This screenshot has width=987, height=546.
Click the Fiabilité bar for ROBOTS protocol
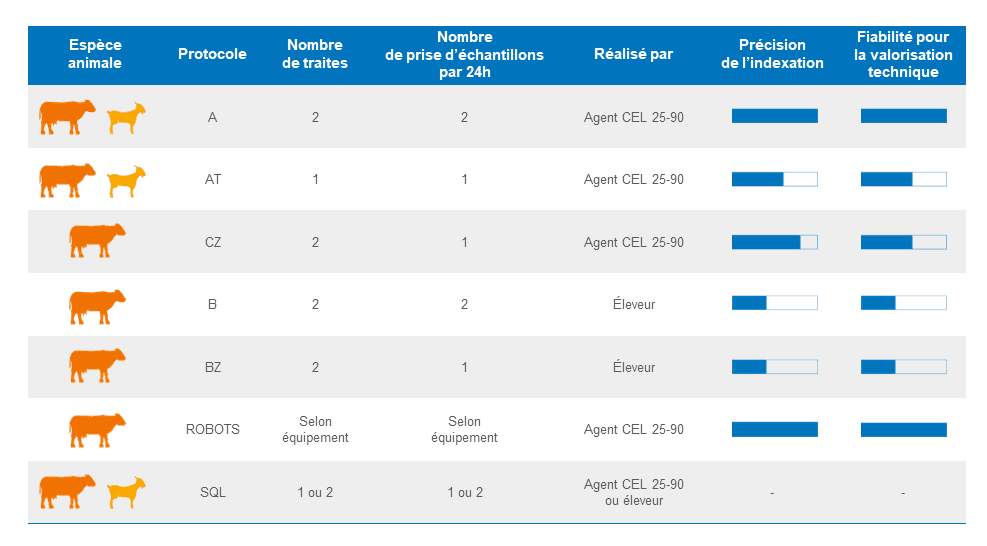click(903, 430)
